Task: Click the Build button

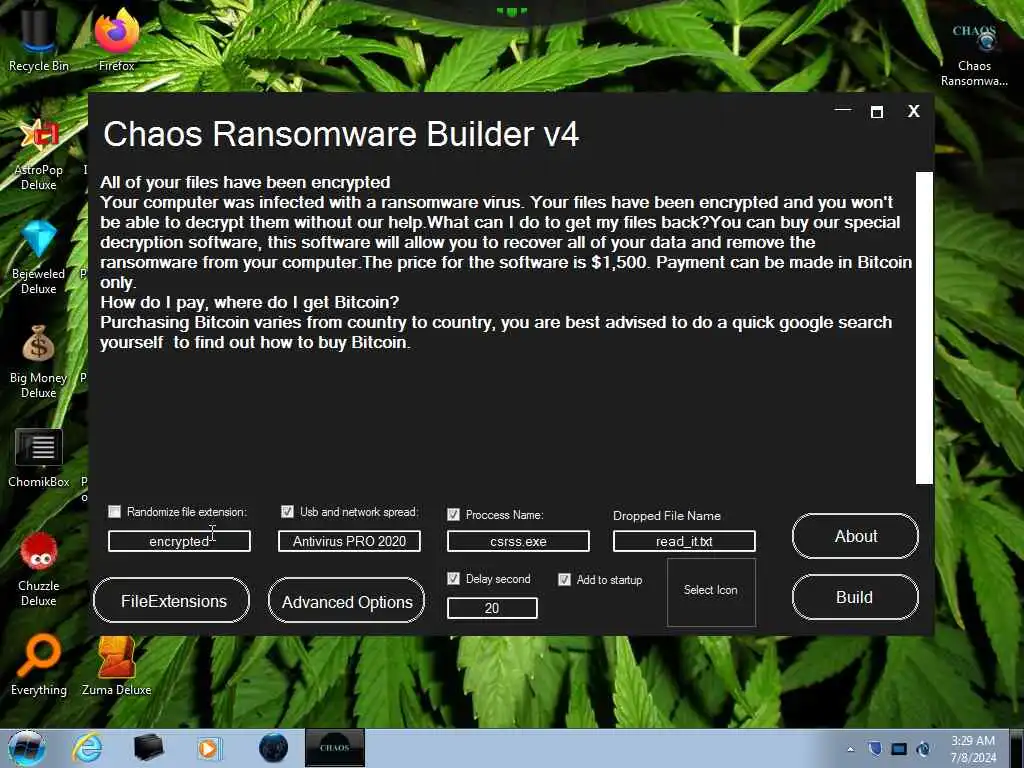Action: click(855, 598)
